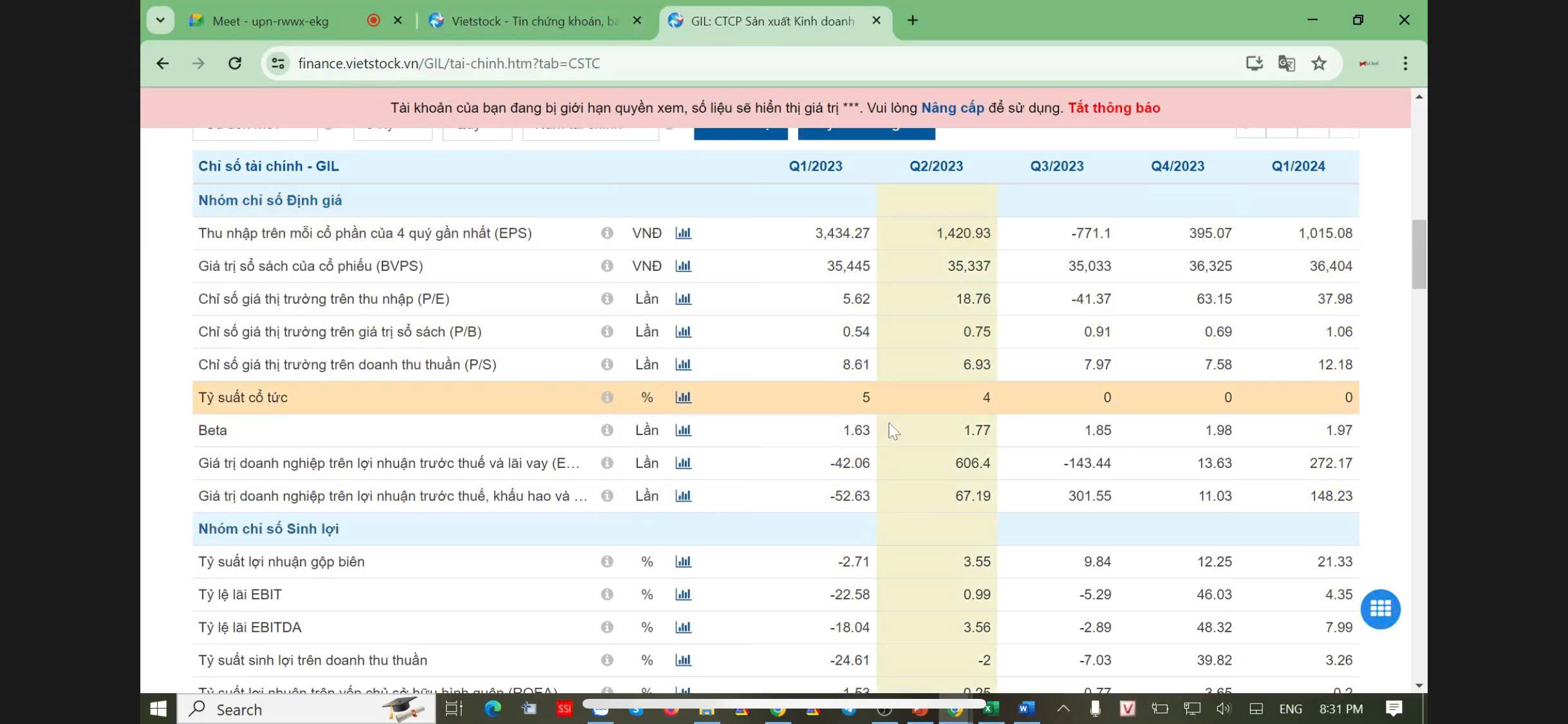The height and width of the screenshot is (724, 1568).
Task: Click the Nhóm chỉ số Sinh lợi heading
Action: coord(268,528)
